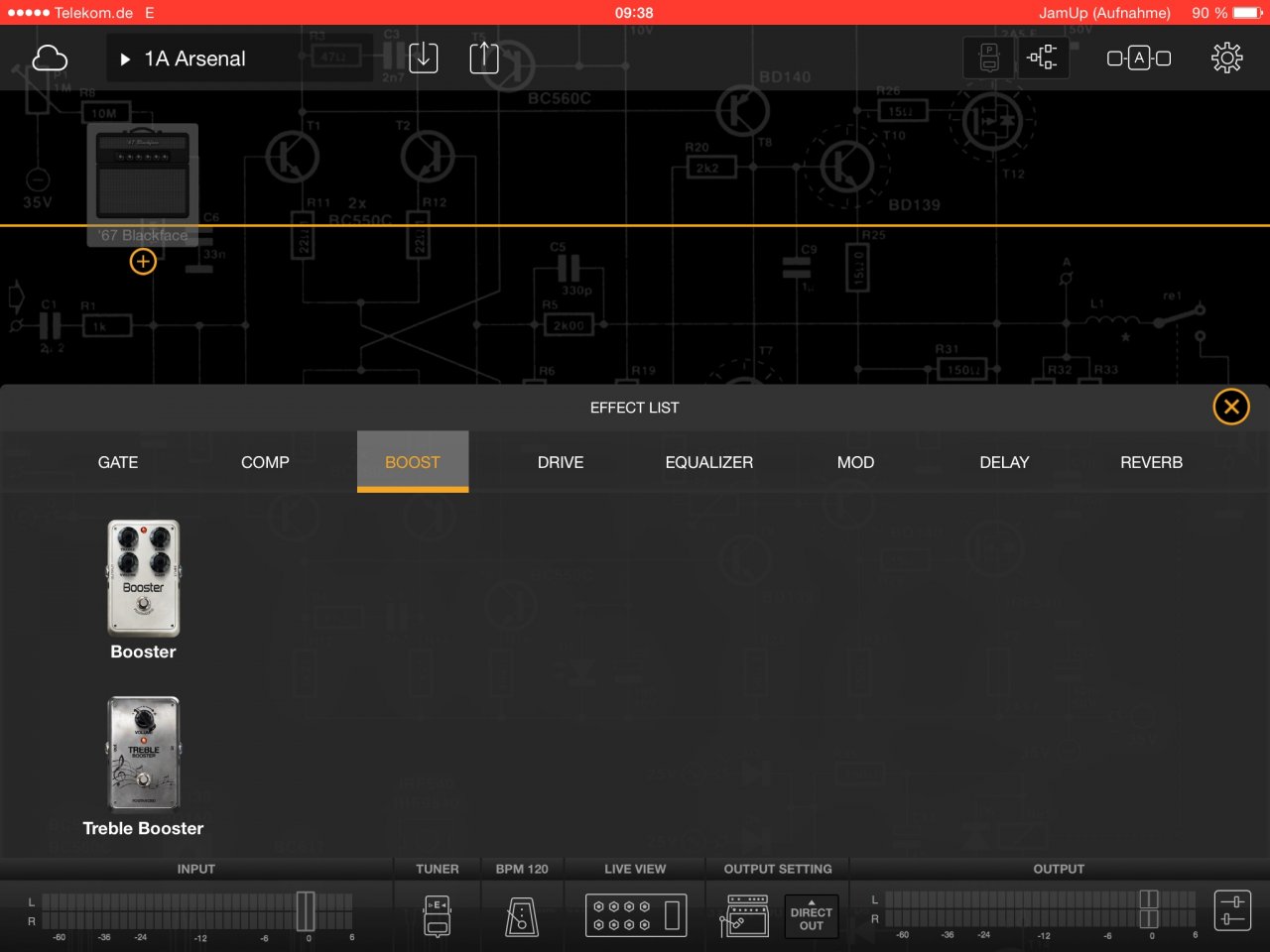Open the EQUALIZER tab

pos(709,462)
